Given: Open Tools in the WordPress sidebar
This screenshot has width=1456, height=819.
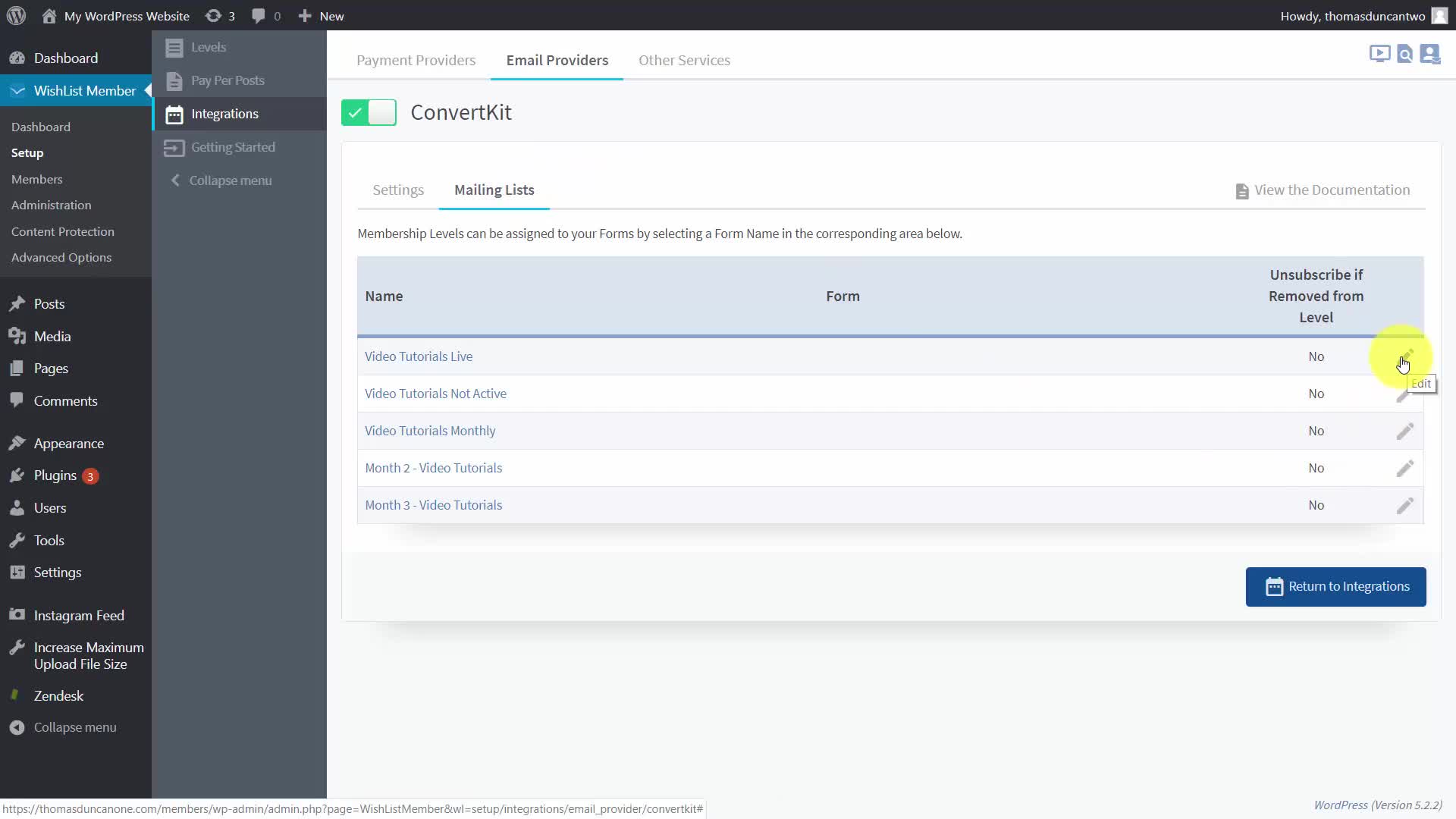Looking at the screenshot, I should coord(49,541).
